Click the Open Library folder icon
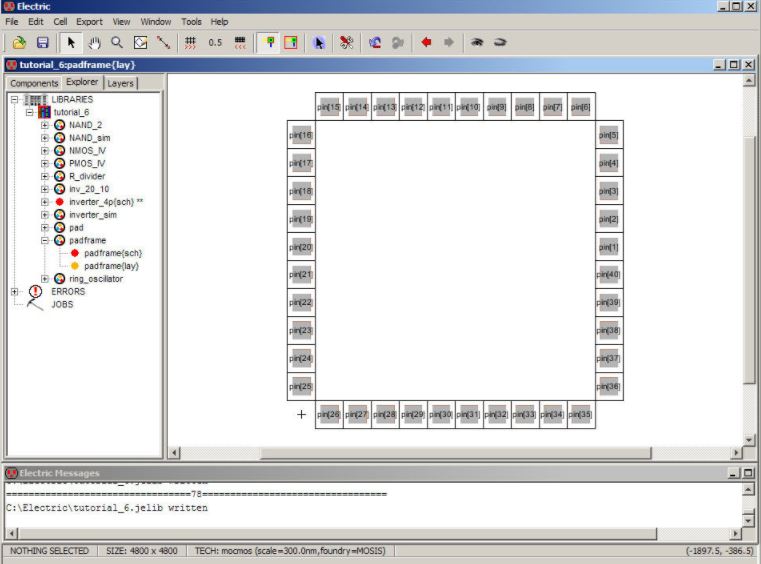761x564 pixels. point(19,43)
